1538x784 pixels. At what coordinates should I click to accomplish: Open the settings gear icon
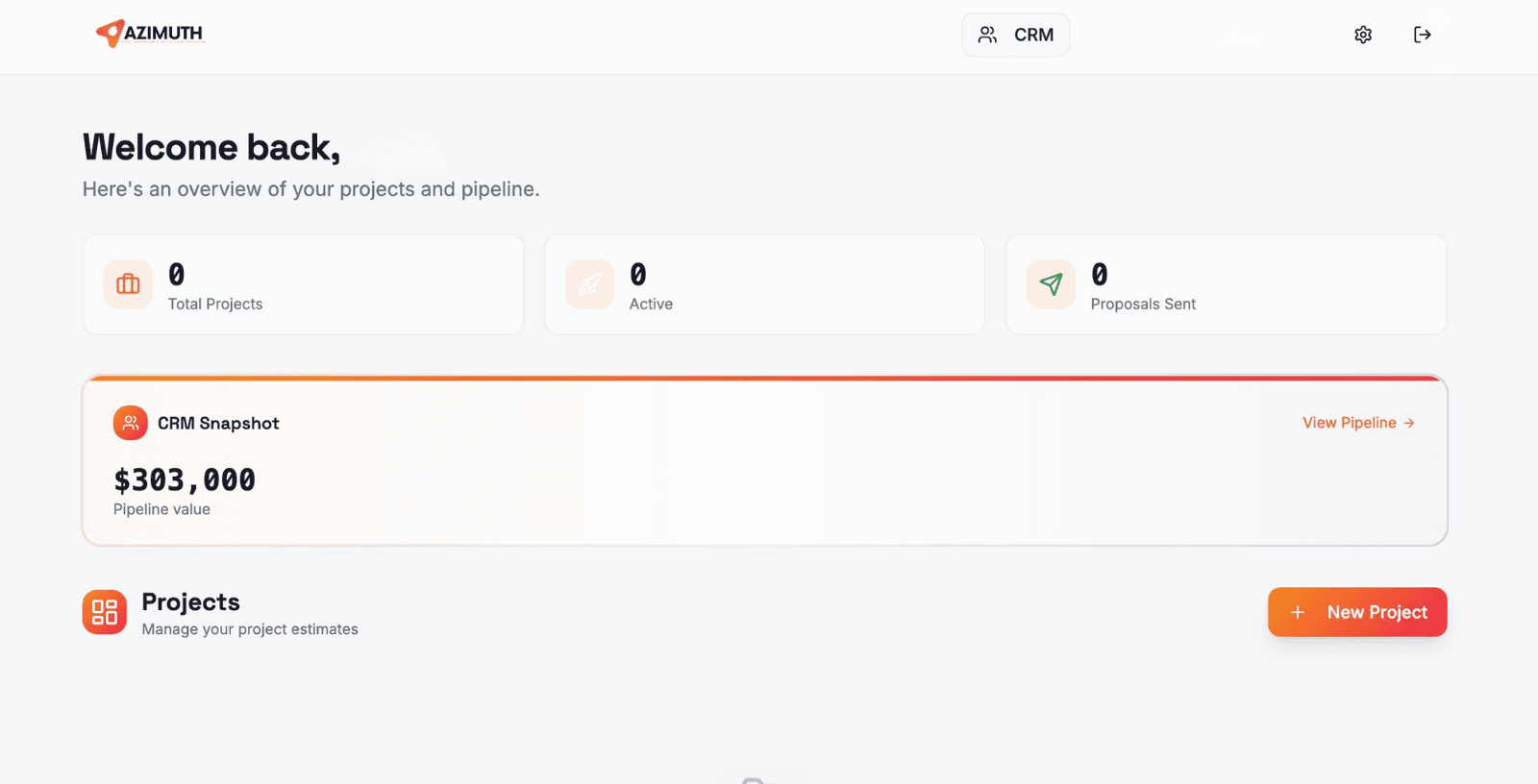pos(1362,34)
